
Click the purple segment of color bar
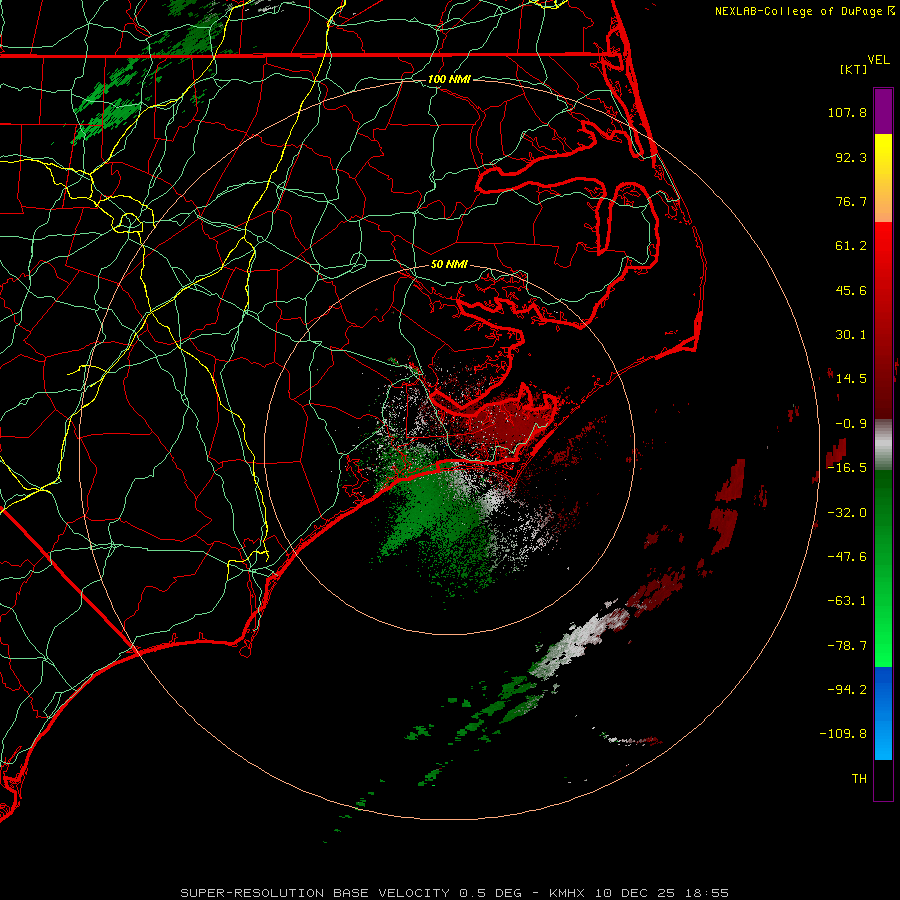883,111
